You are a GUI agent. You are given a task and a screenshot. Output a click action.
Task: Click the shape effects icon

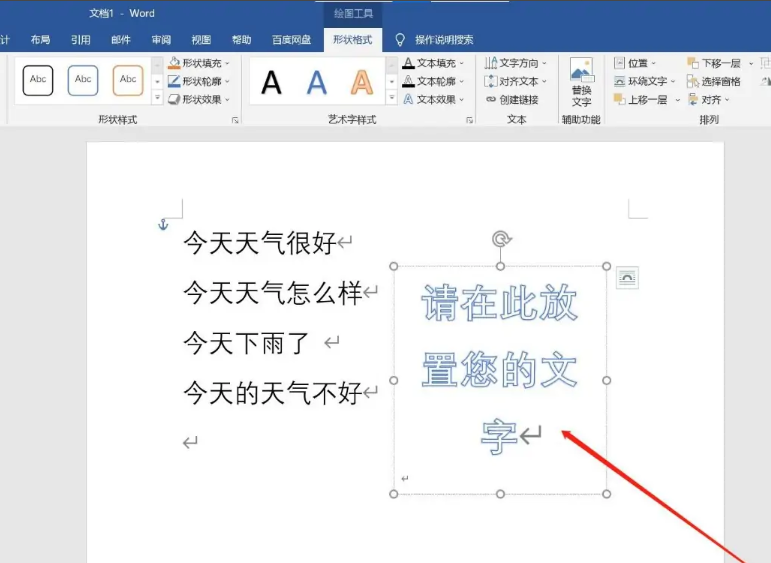tap(174, 99)
